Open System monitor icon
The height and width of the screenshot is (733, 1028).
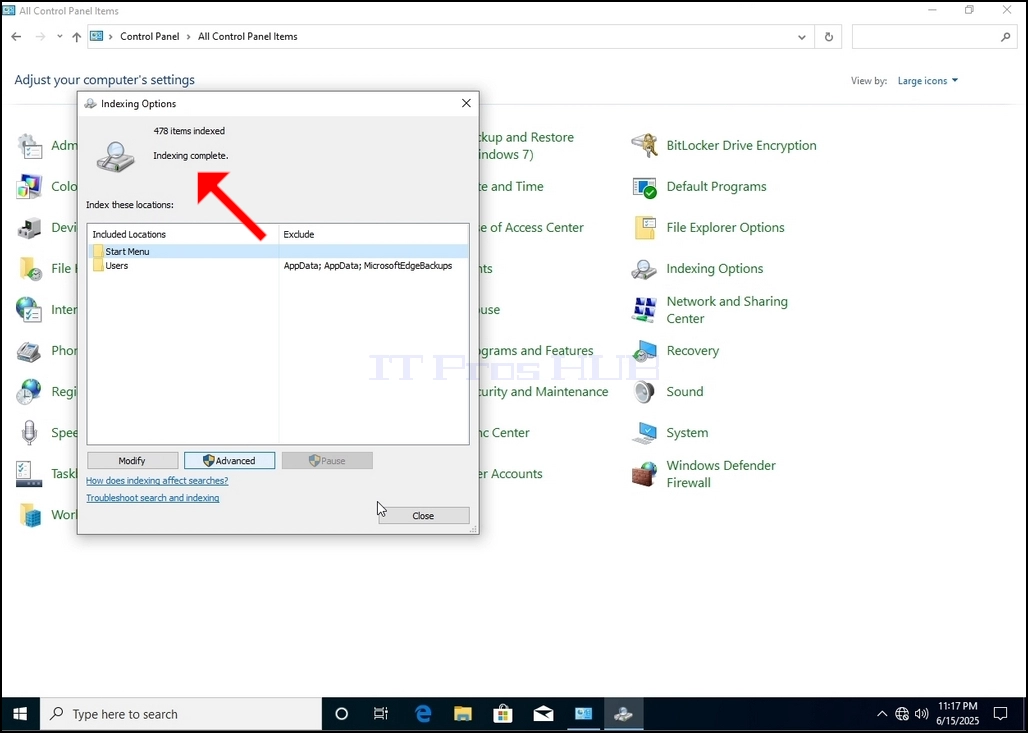tap(644, 433)
